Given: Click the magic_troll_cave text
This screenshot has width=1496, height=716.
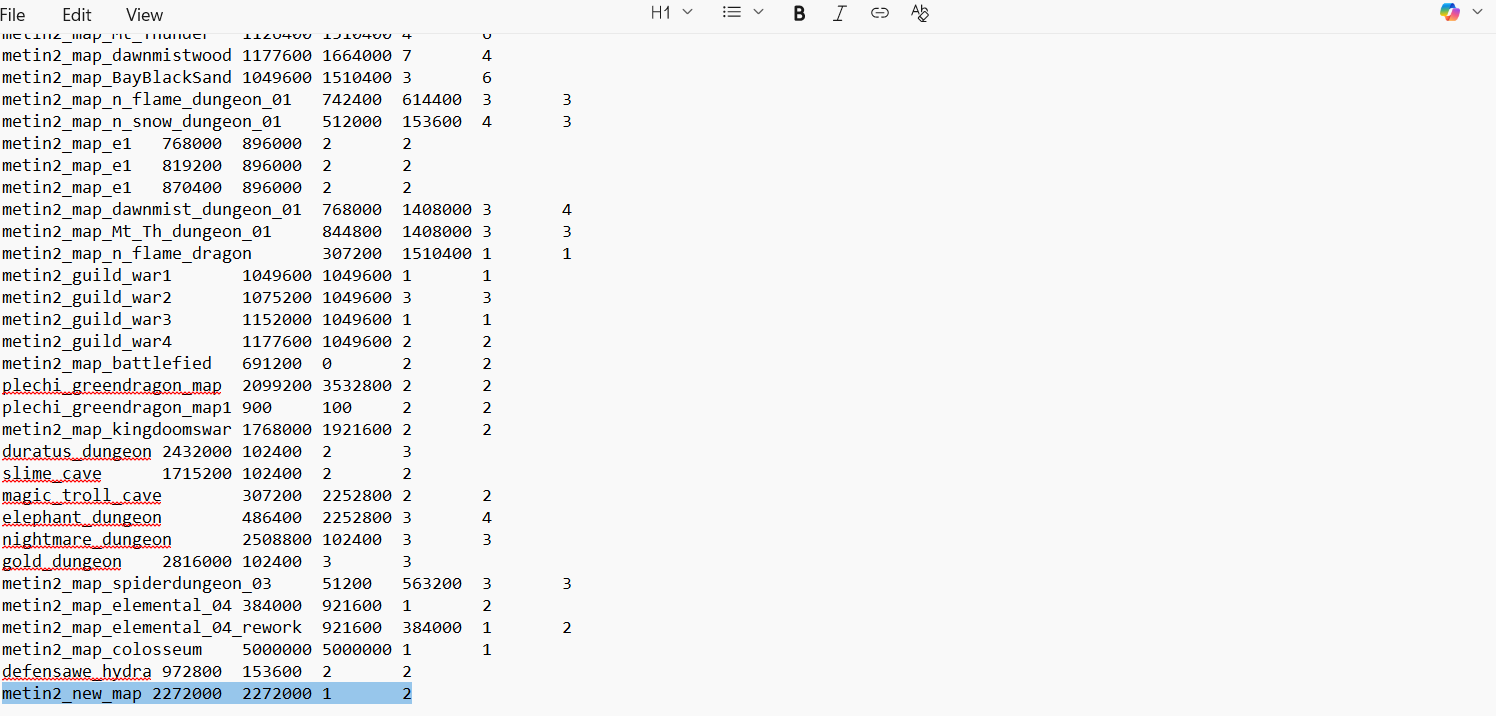Looking at the screenshot, I should tap(82, 495).
